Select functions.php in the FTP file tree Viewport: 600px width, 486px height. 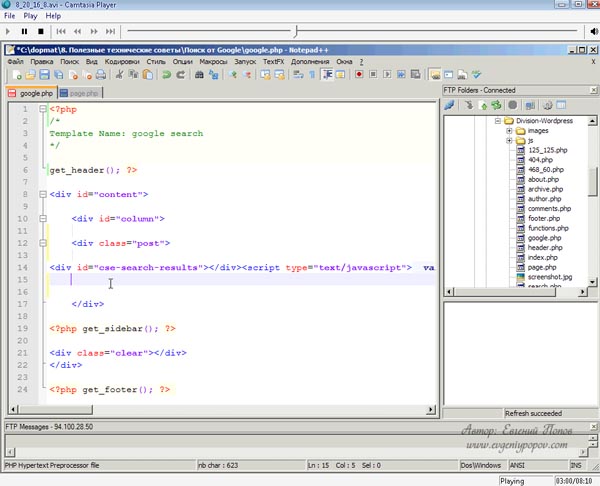click(549, 228)
